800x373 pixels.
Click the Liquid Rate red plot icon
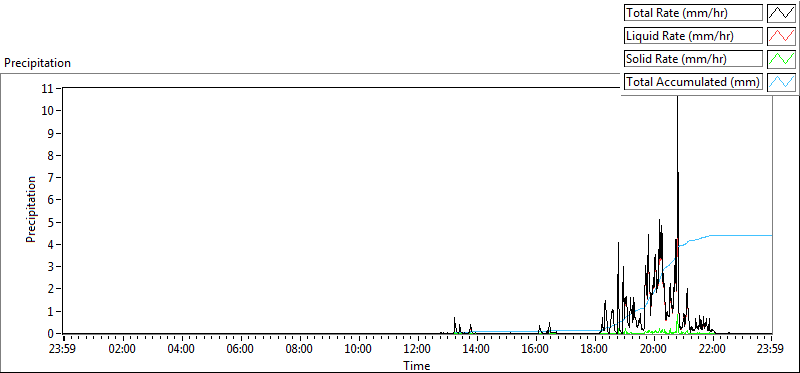tap(781, 36)
